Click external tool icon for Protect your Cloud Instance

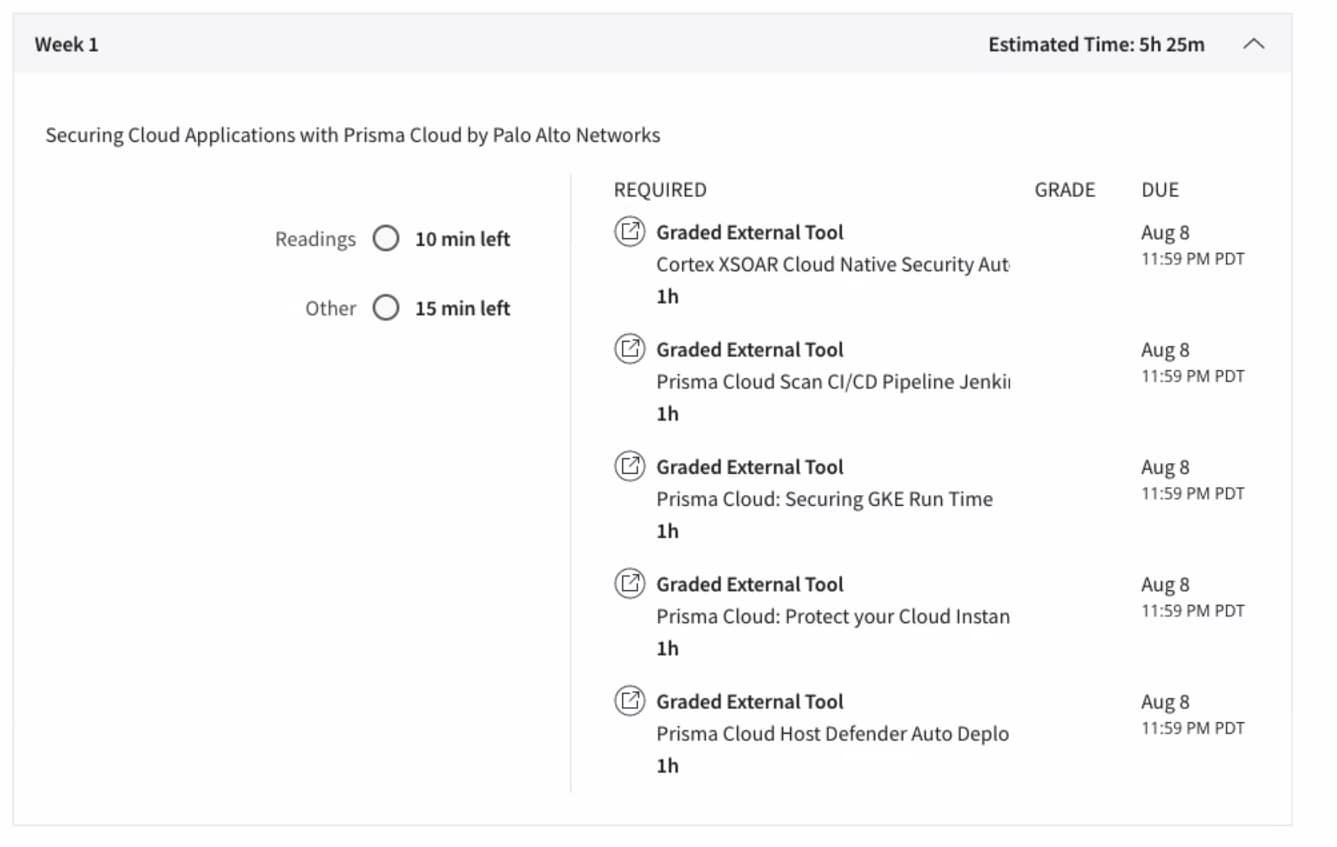point(629,583)
